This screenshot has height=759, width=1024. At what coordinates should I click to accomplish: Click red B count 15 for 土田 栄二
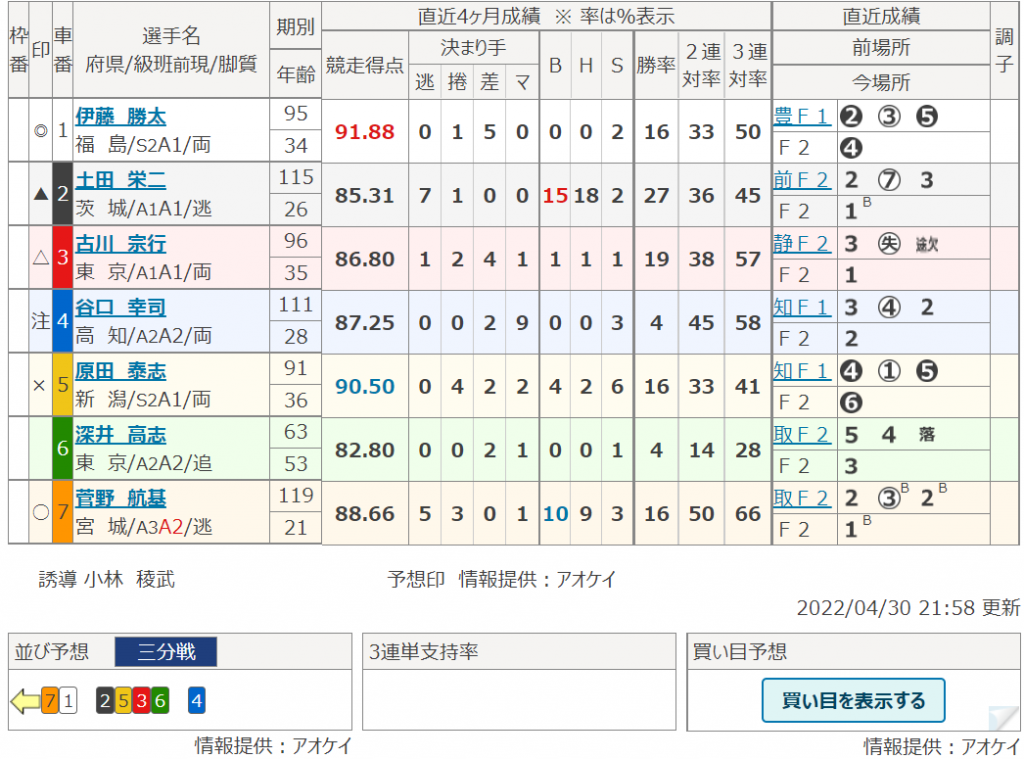click(x=555, y=195)
